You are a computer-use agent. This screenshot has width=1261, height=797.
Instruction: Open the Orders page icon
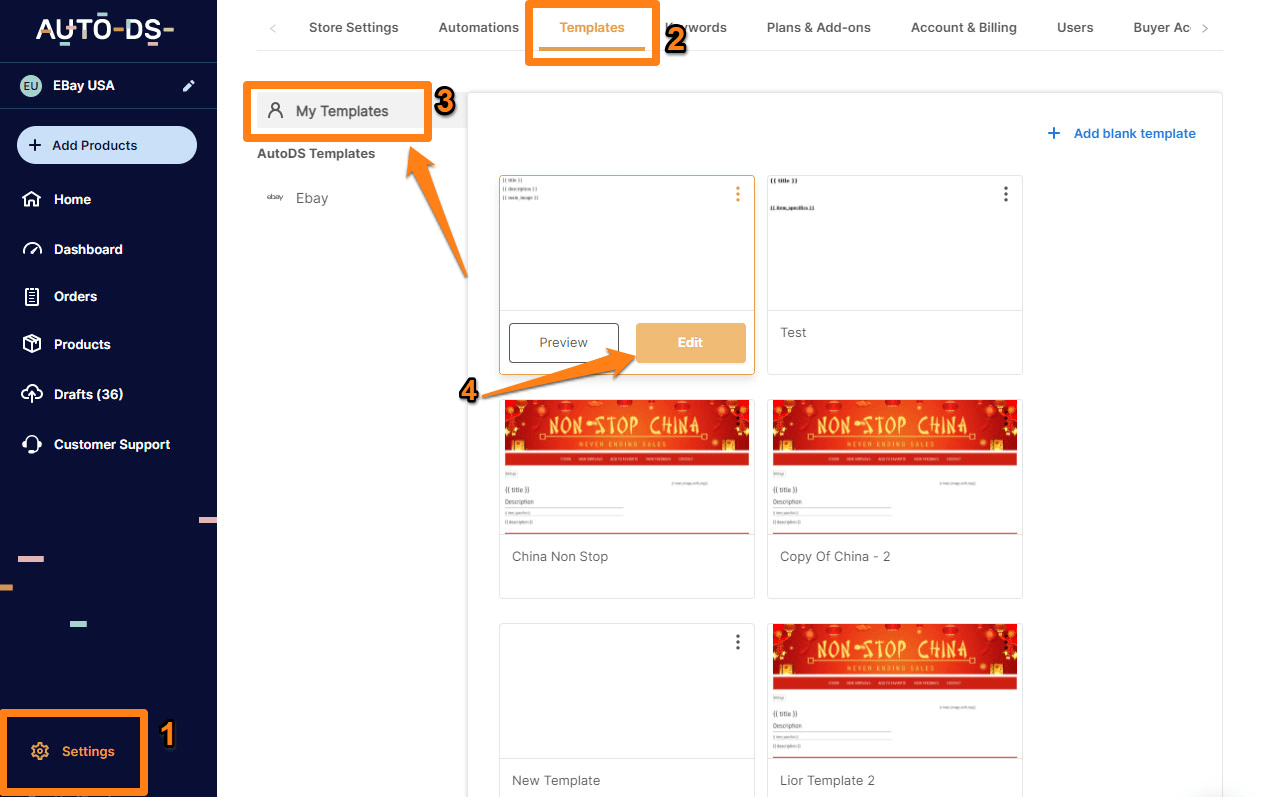[x=32, y=296]
